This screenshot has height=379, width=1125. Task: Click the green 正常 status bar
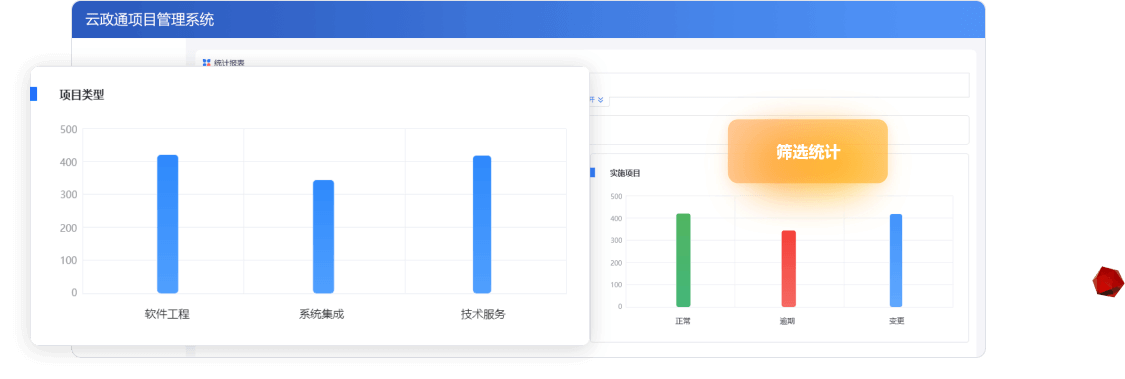[683, 260]
